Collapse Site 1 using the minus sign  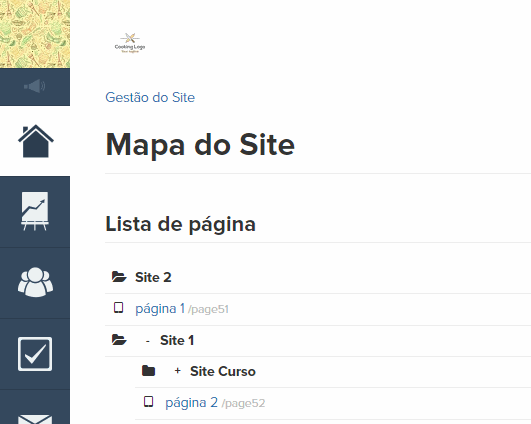(148, 341)
